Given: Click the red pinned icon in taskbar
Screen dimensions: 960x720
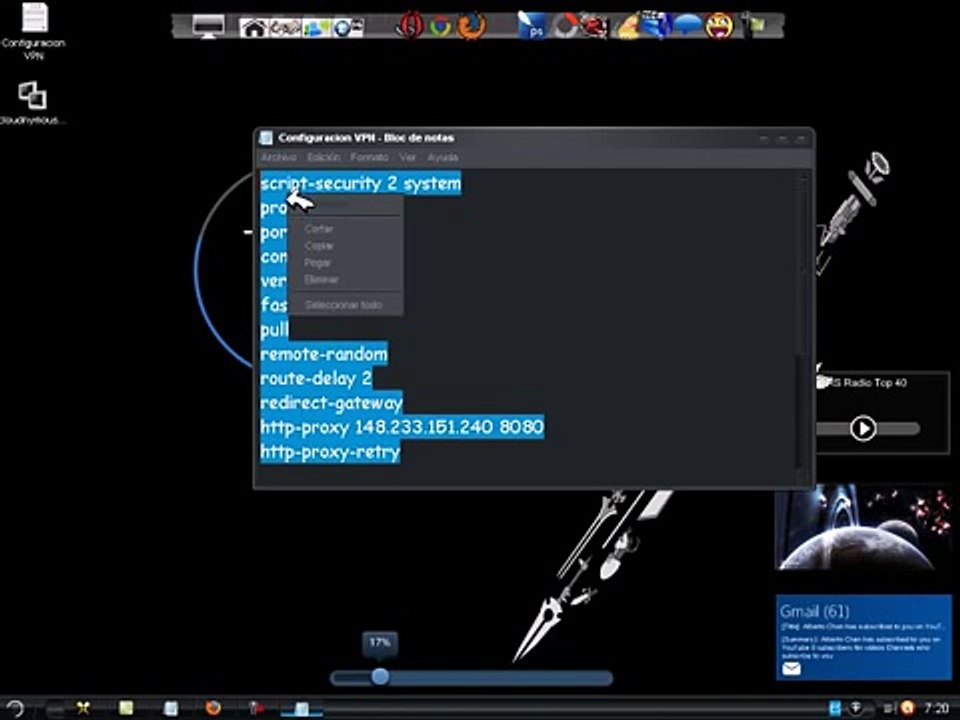Looking at the screenshot, I should (257, 708).
